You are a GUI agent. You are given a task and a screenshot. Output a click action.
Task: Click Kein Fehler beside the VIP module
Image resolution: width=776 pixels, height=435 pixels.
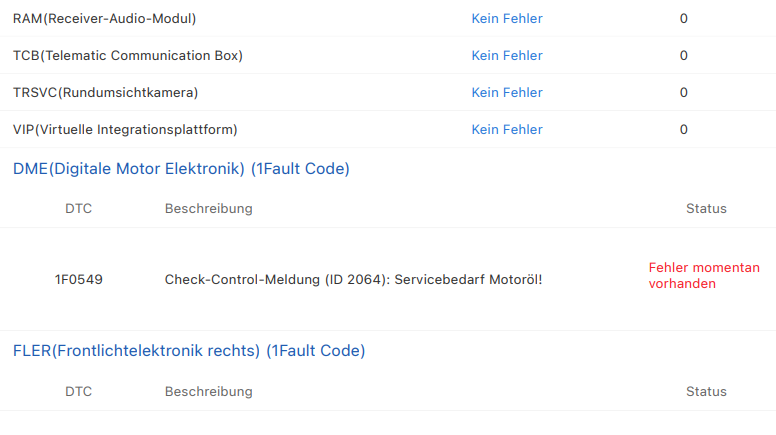[x=507, y=129]
